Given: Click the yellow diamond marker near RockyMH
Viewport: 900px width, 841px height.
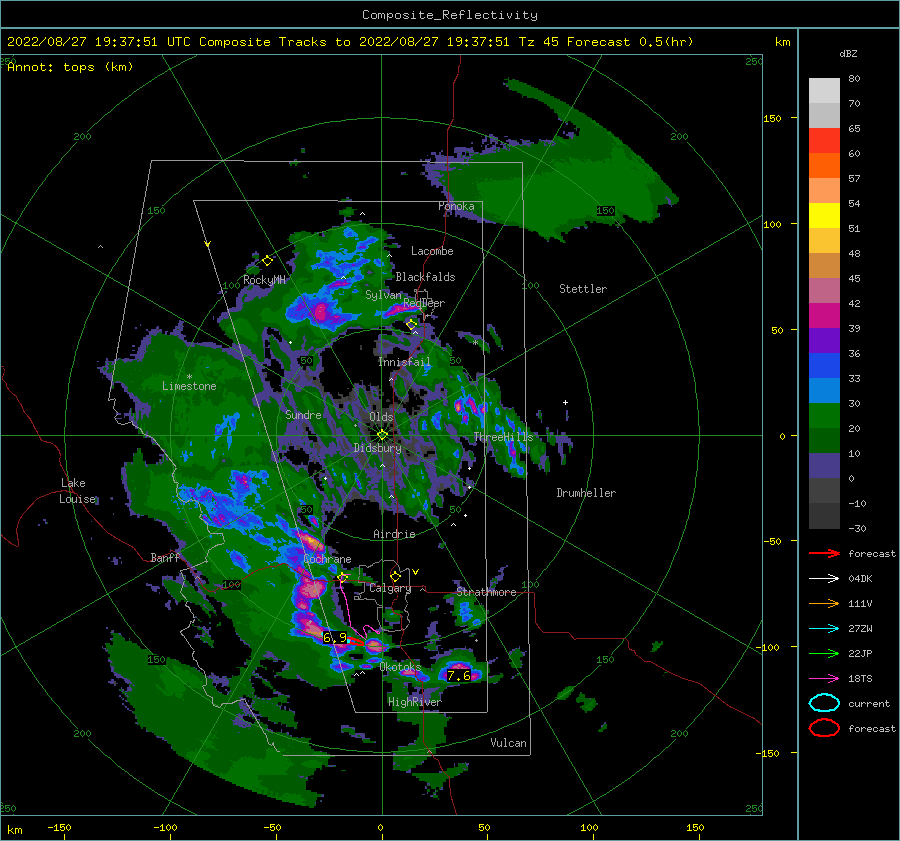Looking at the screenshot, I should (267, 261).
